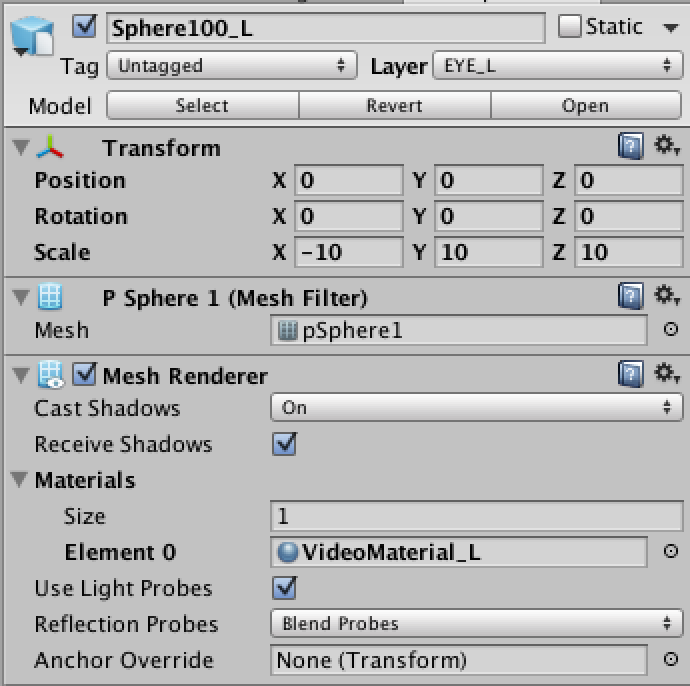Click the None (Transform) Anchor Override field
The width and height of the screenshot is (690, 686).
click(459, 660)
